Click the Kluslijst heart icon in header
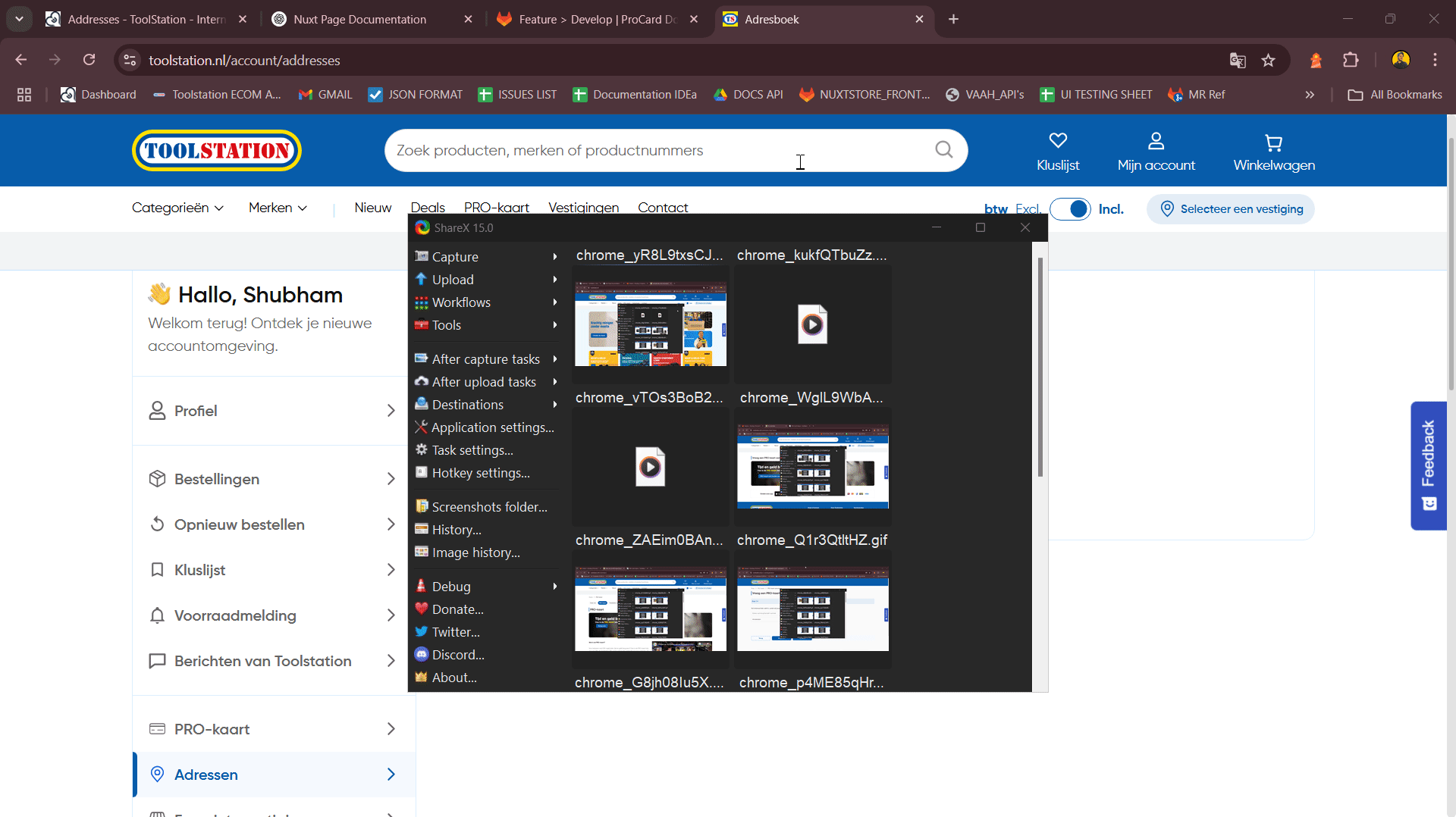1456x817 pixels. pyautogui.click(x=1058, y=141)
